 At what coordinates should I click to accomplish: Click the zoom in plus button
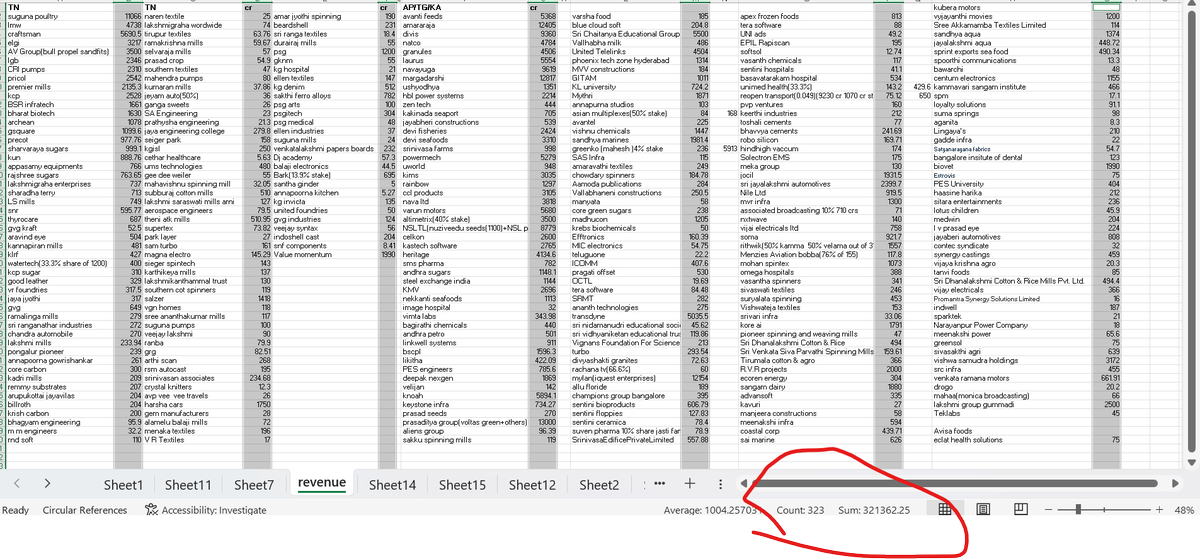point(1160,509)
